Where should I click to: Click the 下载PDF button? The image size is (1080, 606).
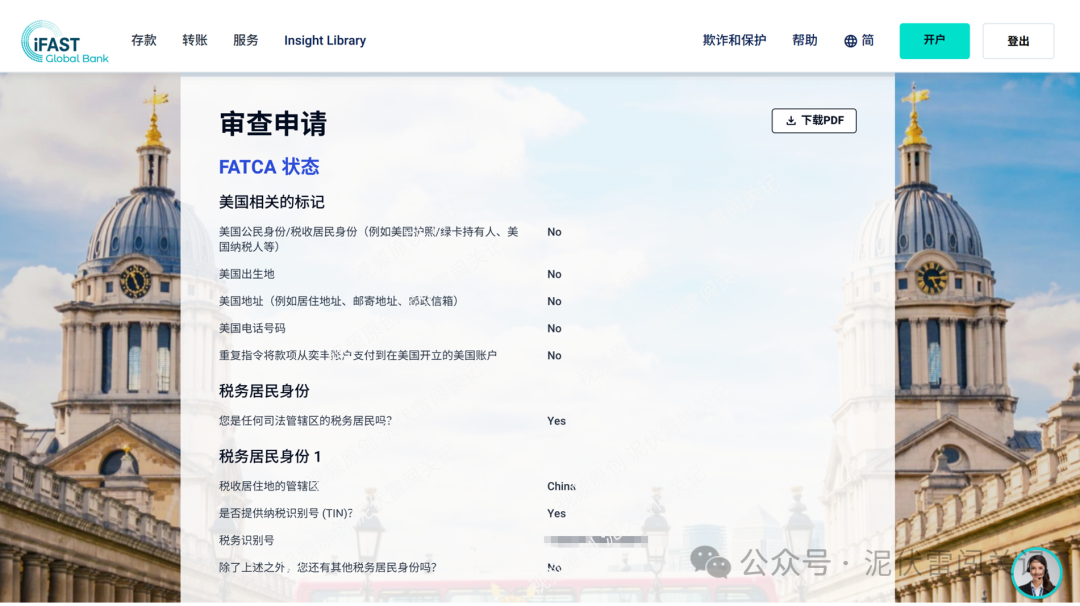[x=814, y=120]
